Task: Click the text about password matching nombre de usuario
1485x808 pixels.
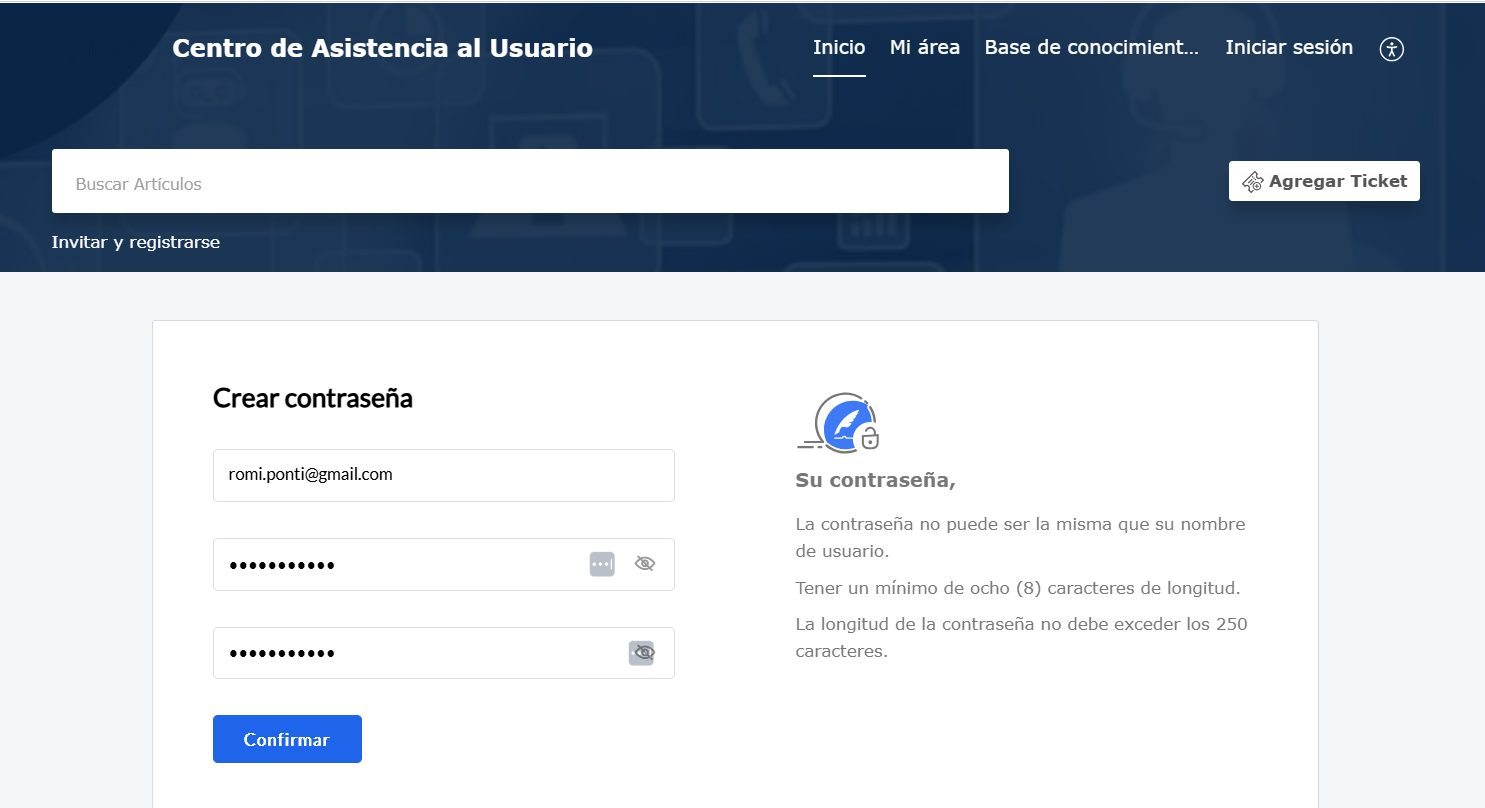Action: coord(1020,537)
